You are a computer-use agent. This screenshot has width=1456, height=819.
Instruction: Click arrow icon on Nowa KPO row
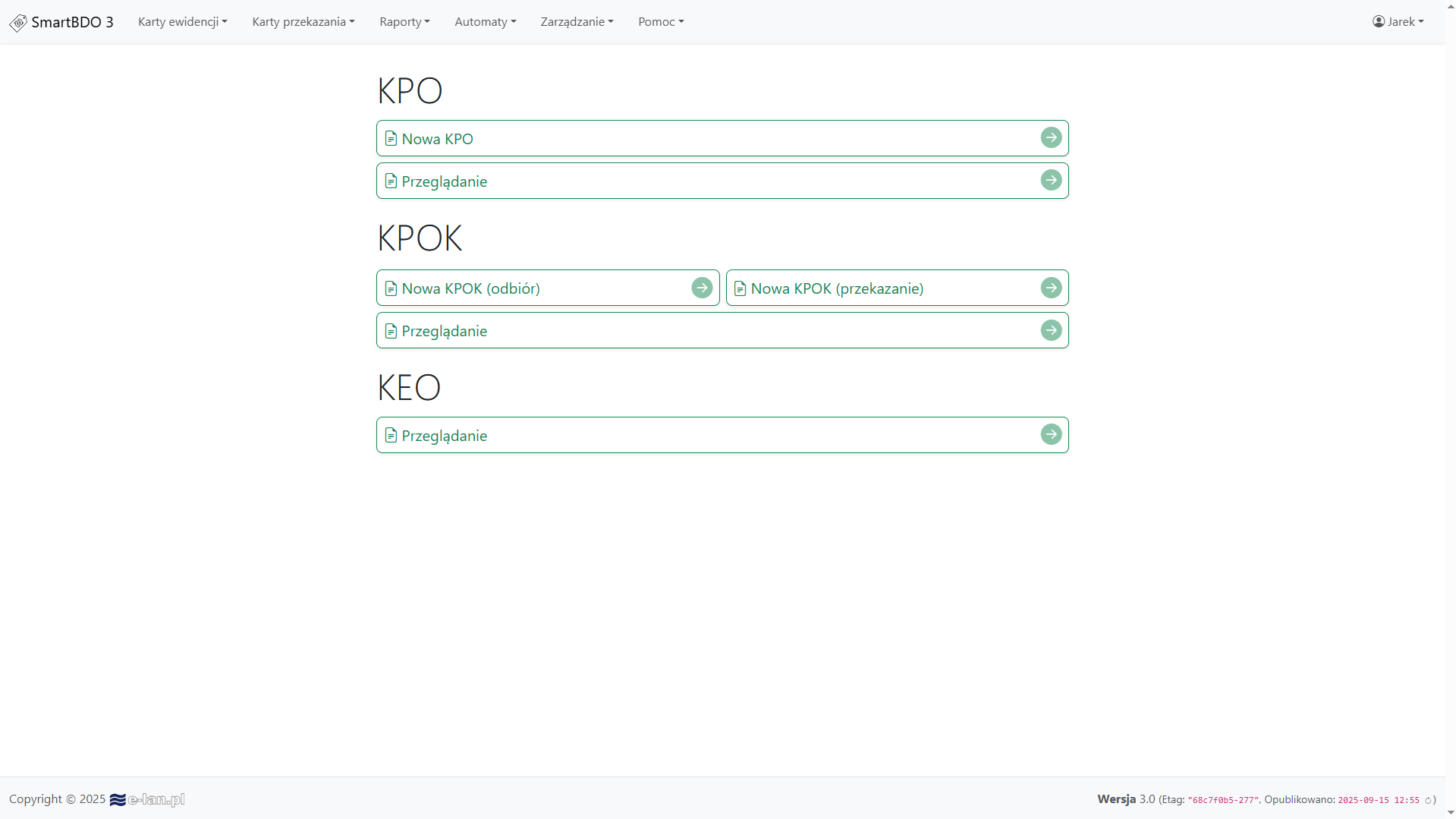click(1051, 137)
